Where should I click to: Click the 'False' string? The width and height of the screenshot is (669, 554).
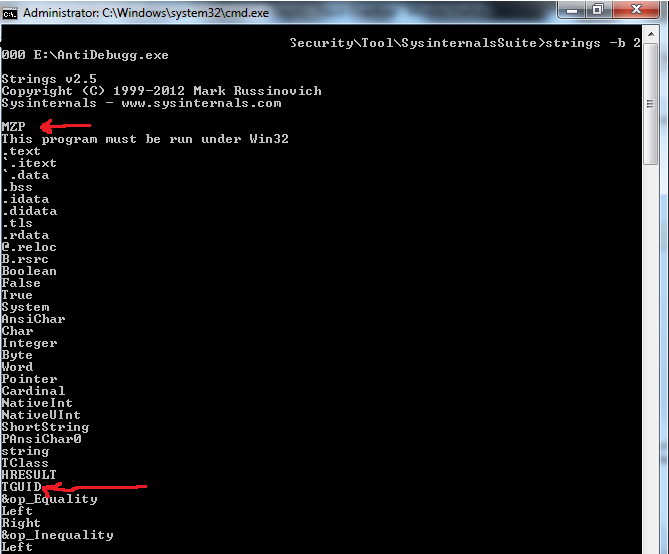(21, 283)
